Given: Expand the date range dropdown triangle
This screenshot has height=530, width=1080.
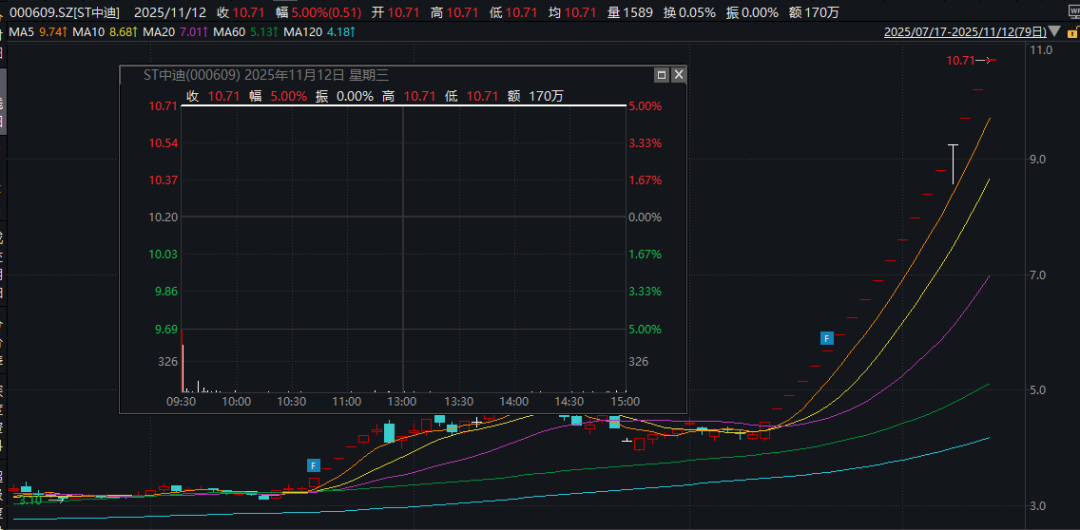Looking at the screenshot, I should coord(1054,32).
